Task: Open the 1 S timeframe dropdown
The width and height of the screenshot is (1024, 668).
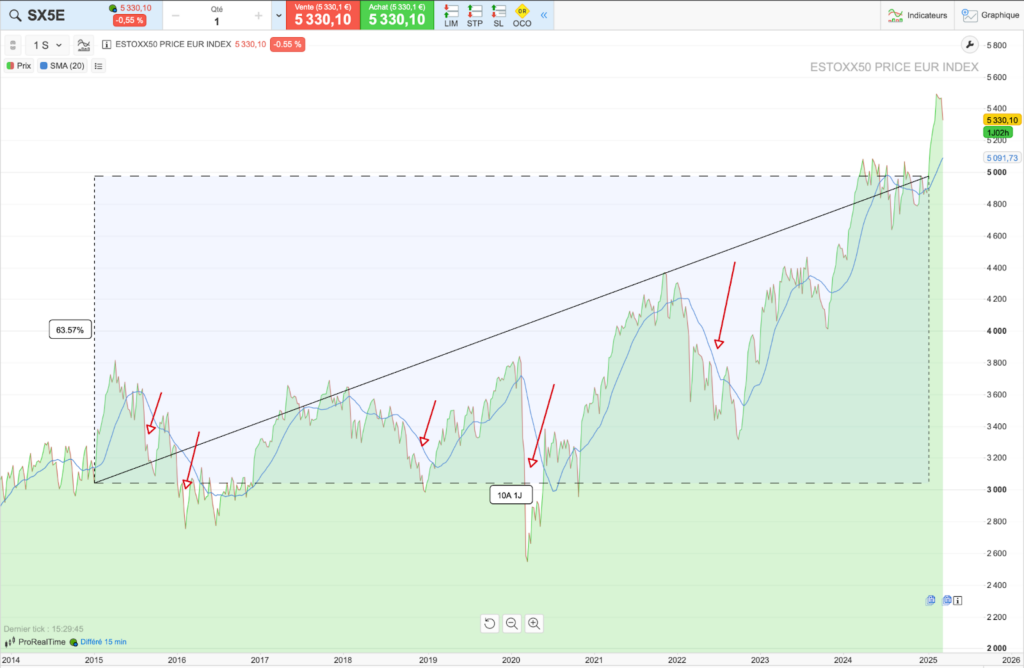Action: click(x=48, y=45)
